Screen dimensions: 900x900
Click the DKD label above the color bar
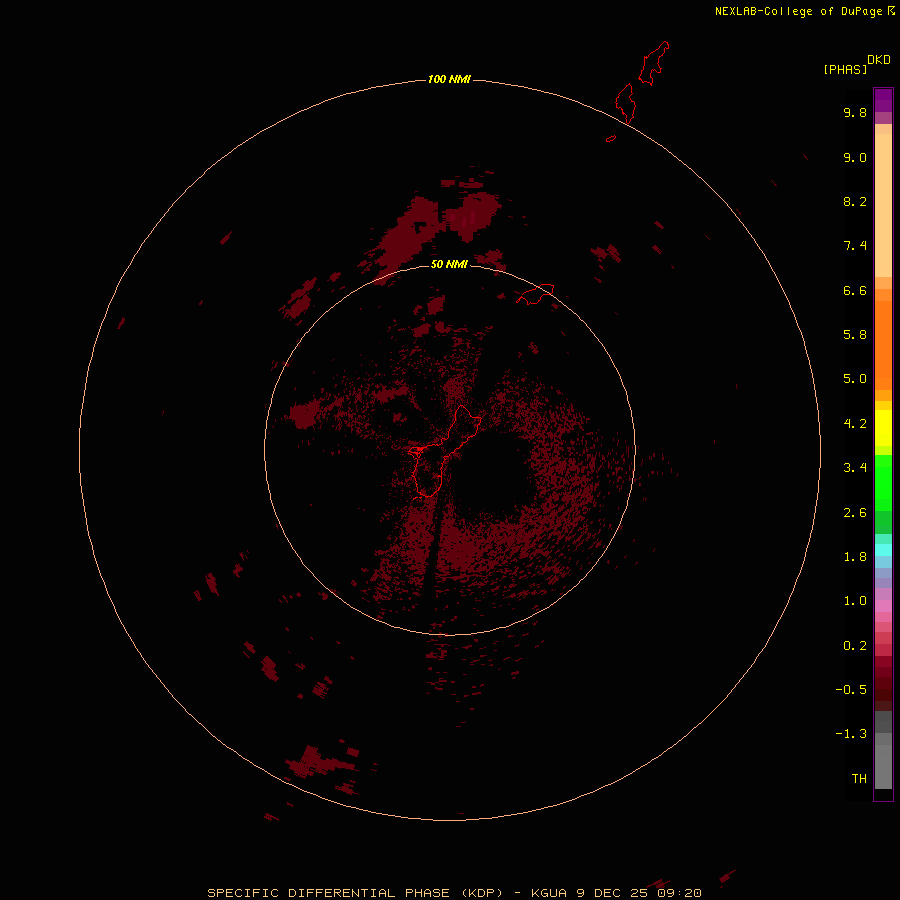878,59
